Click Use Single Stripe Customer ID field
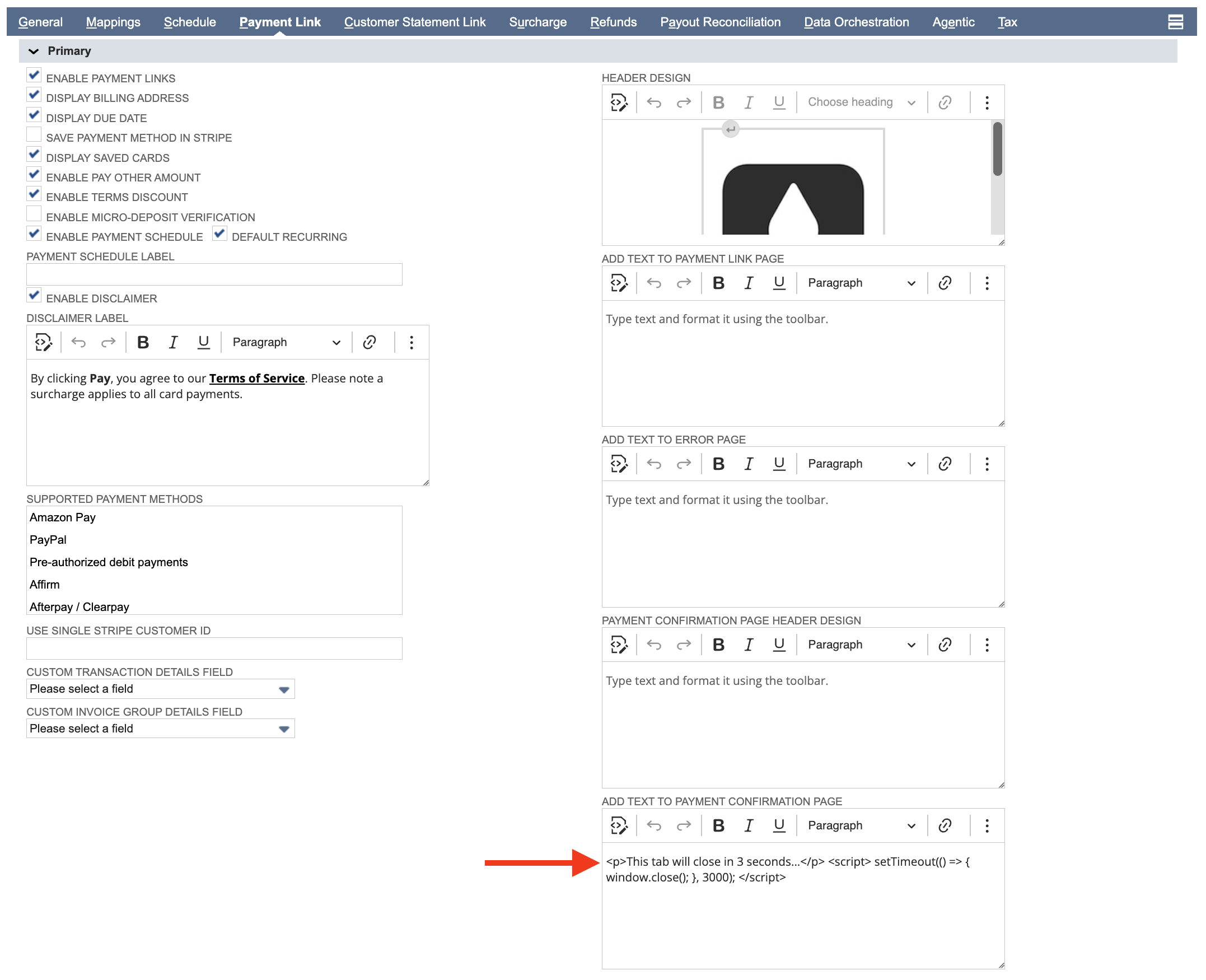Viewport: 1206px width, 980px height. [214, 648]
